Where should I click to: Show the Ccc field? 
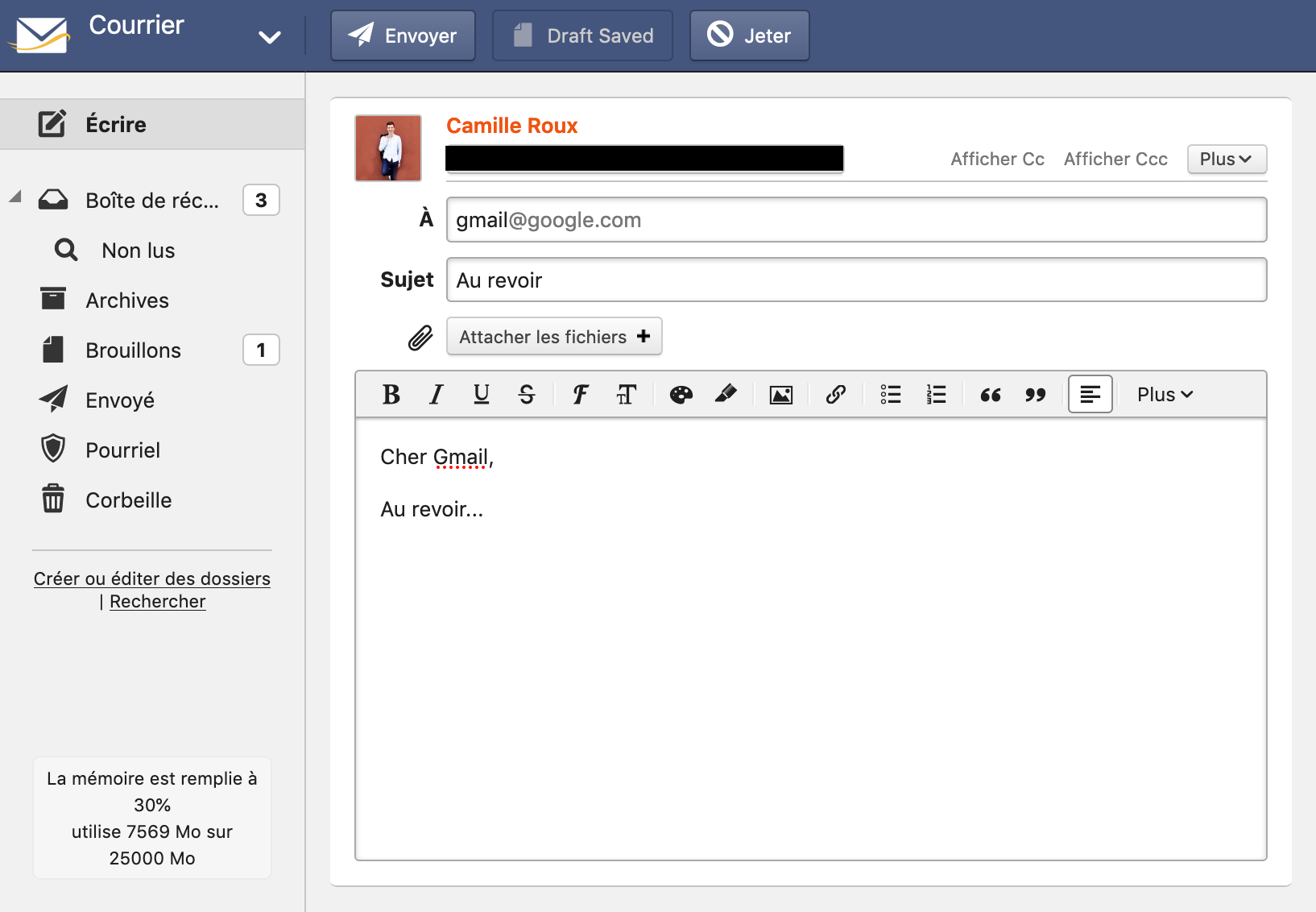coord(1115,159)
